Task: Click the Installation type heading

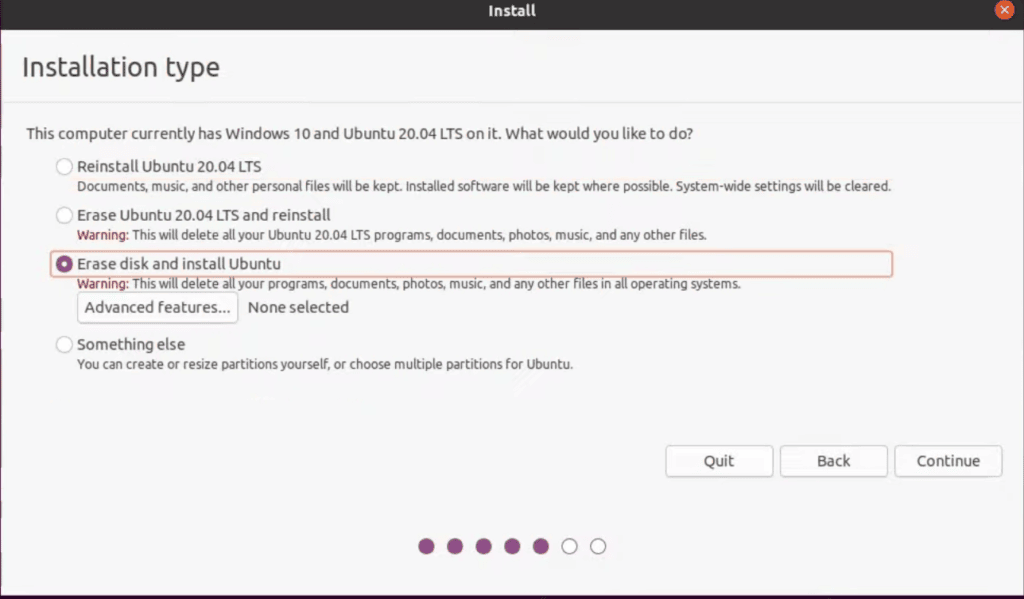Action: 120,67
